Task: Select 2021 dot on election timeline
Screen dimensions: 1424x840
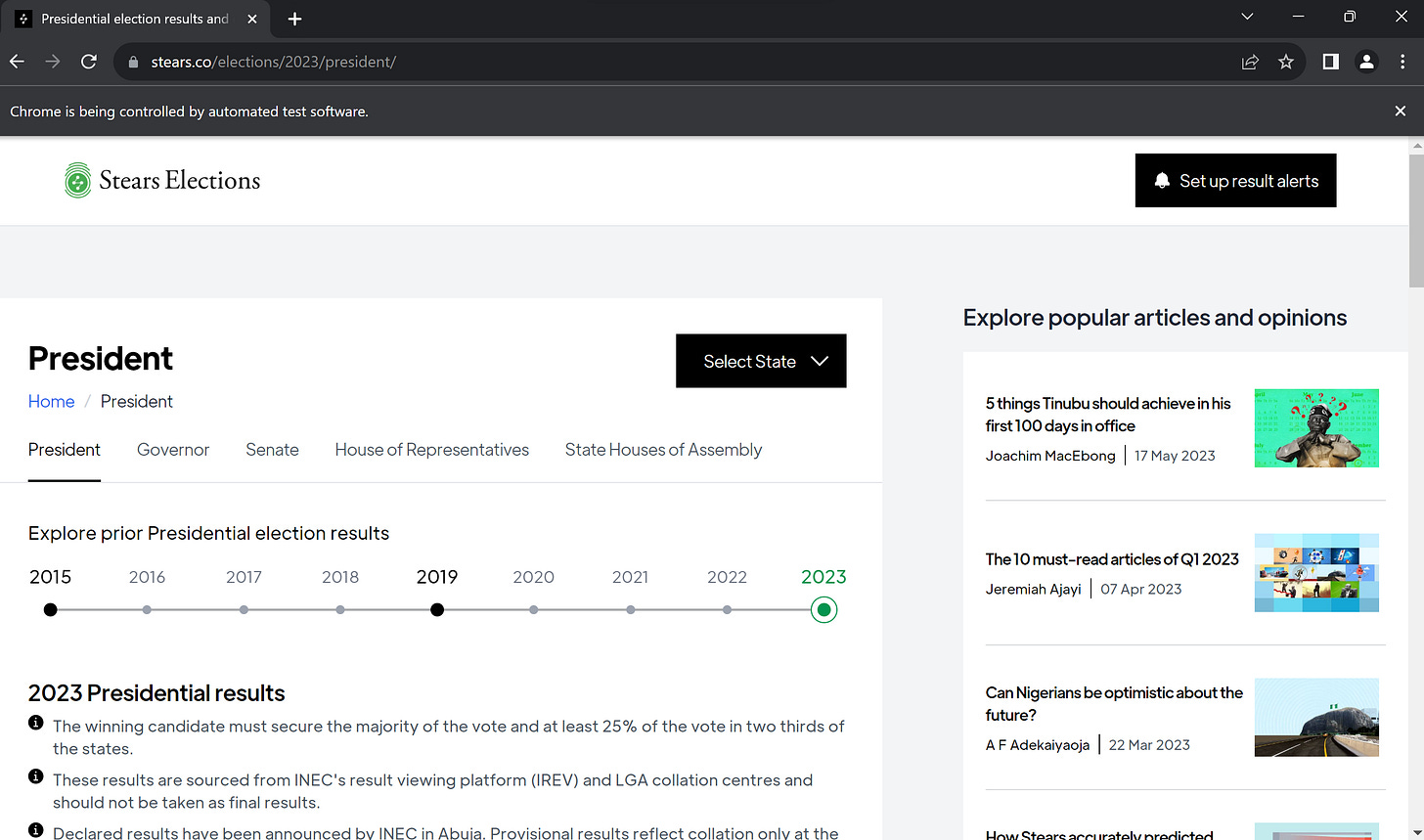Action: (631, 610)
